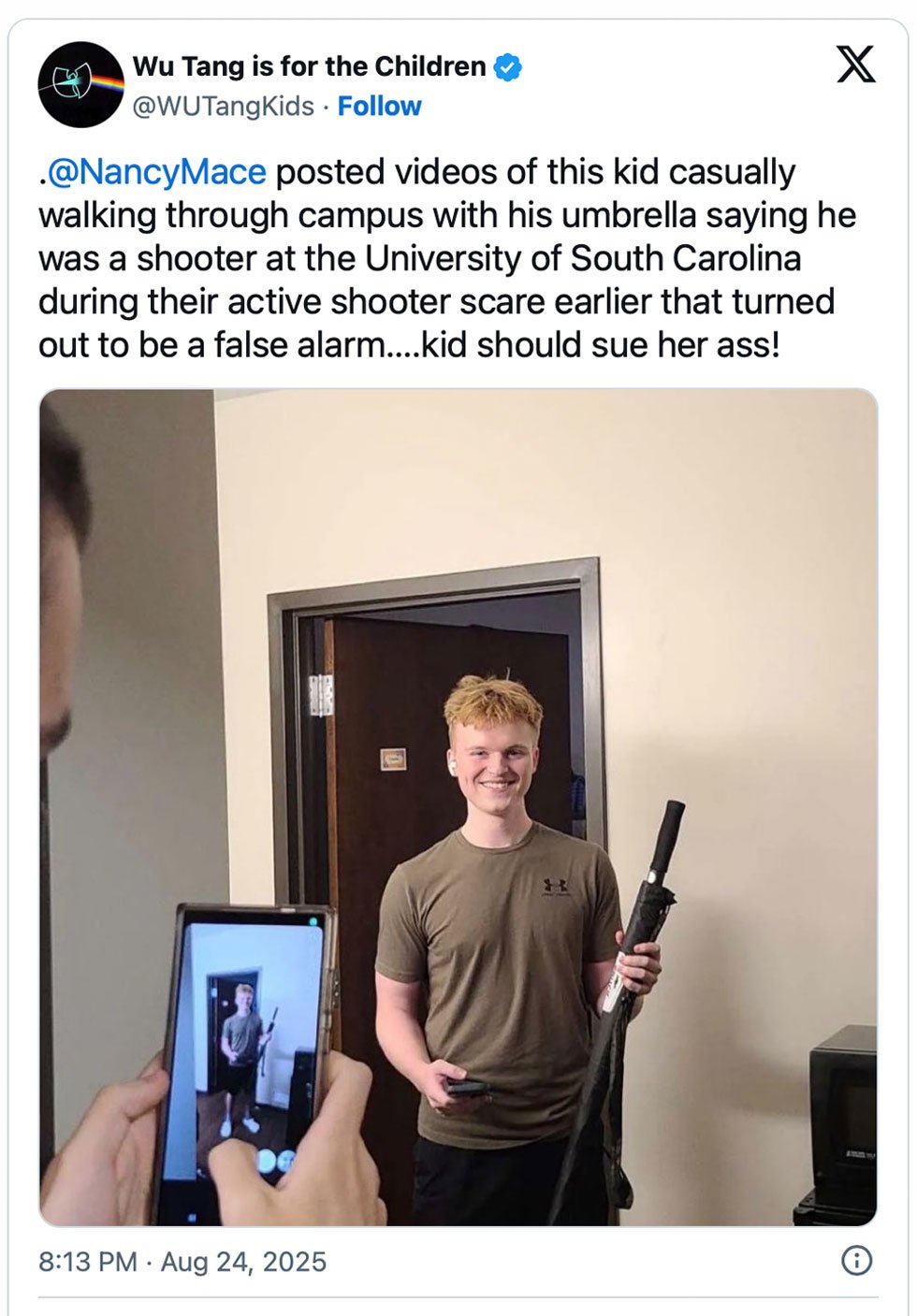
Task: Click the white earbud in his ear
Action: pyautogui.click(x=451, y=765)
